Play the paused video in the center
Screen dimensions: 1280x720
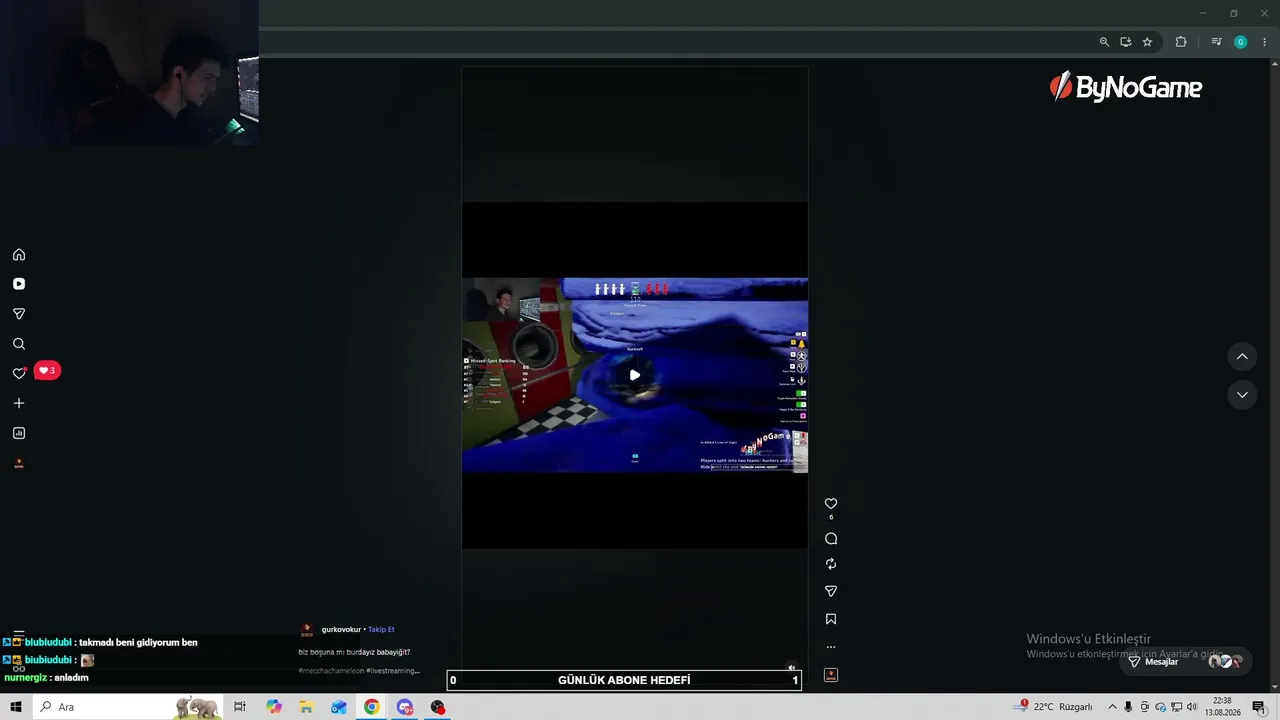[x=635, y=375]
